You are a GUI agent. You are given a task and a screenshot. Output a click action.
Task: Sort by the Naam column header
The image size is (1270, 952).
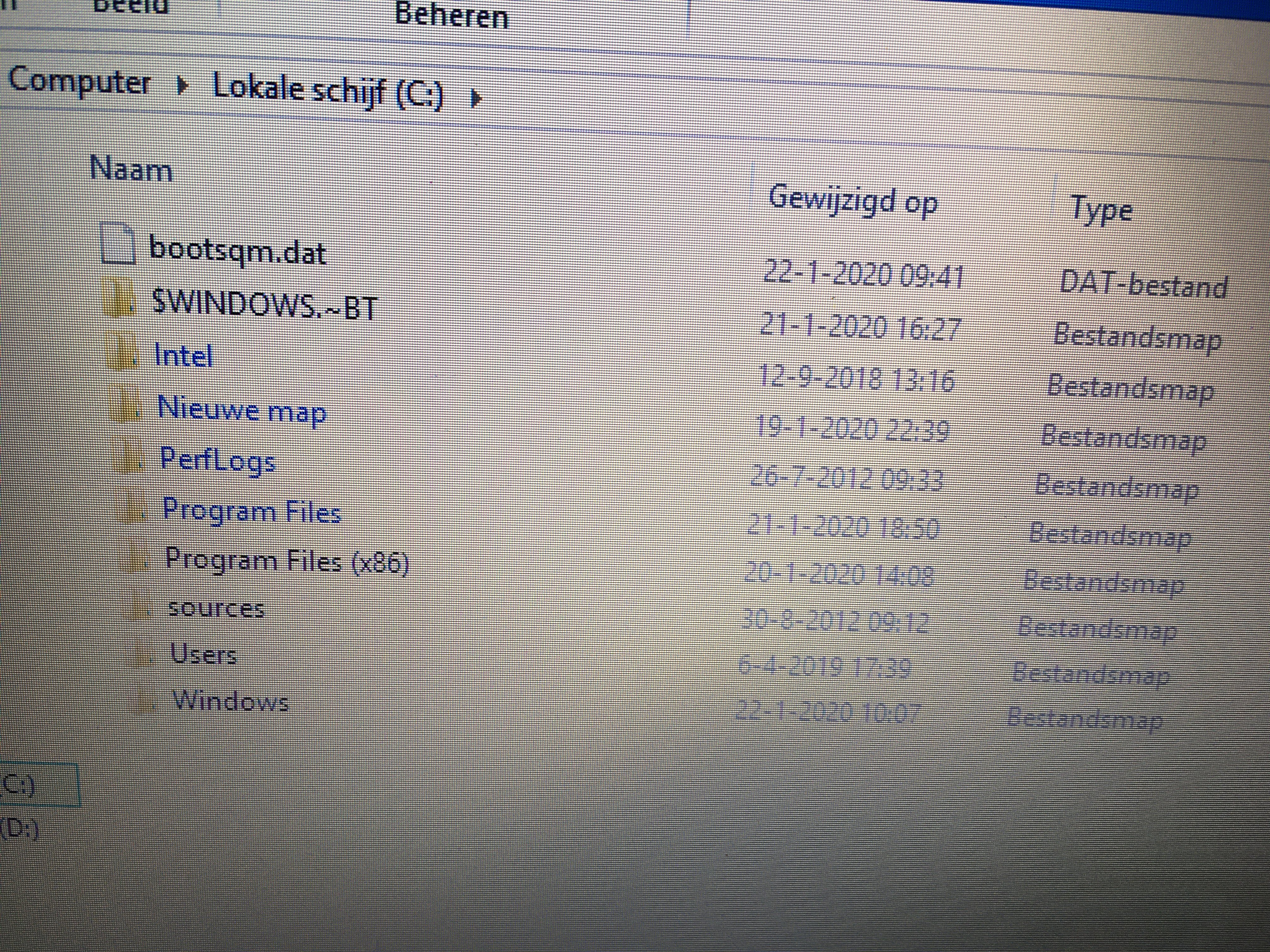coord(131,169)
